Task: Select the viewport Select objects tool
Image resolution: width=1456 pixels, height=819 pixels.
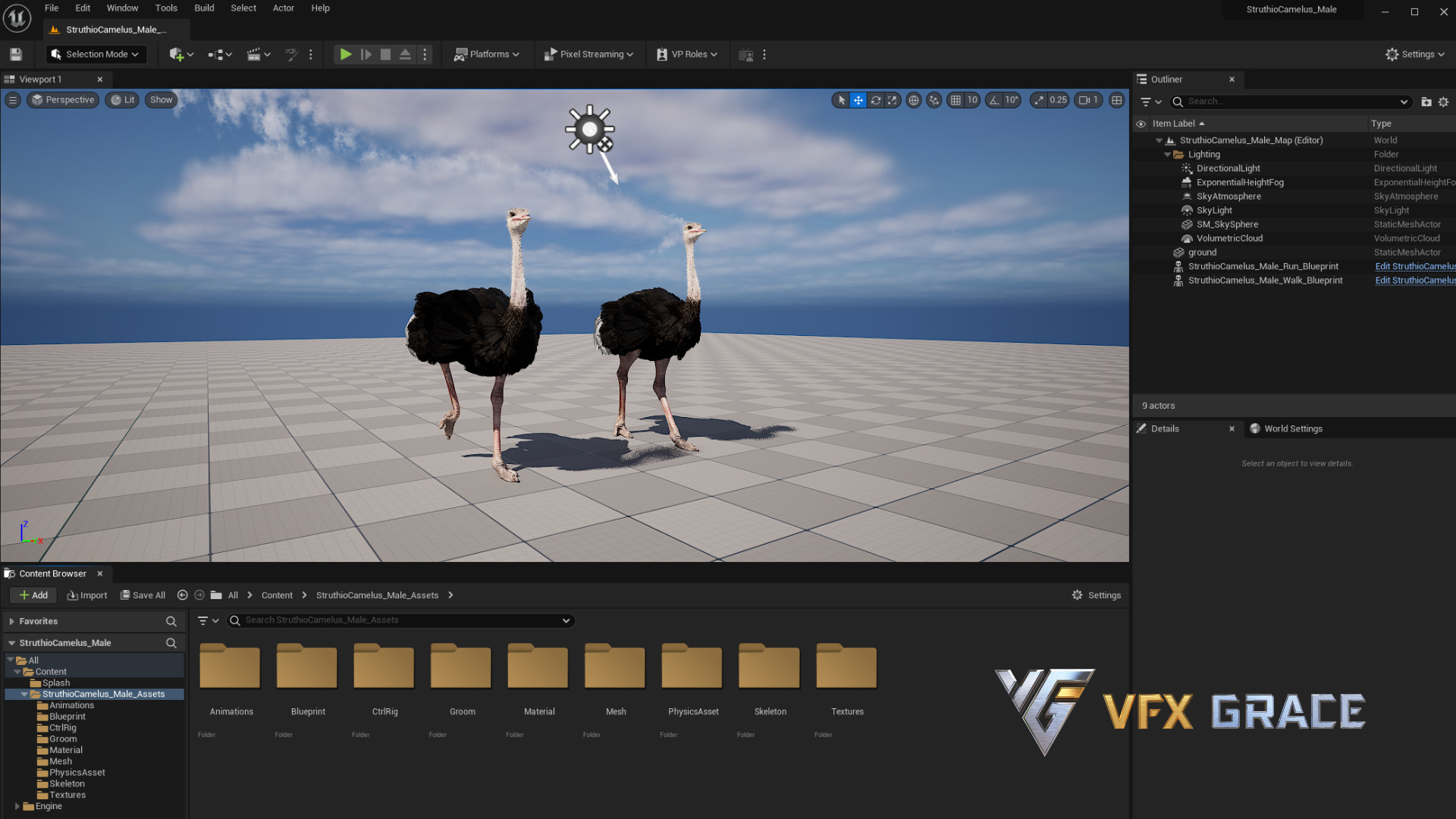Action: pos(841,100)
